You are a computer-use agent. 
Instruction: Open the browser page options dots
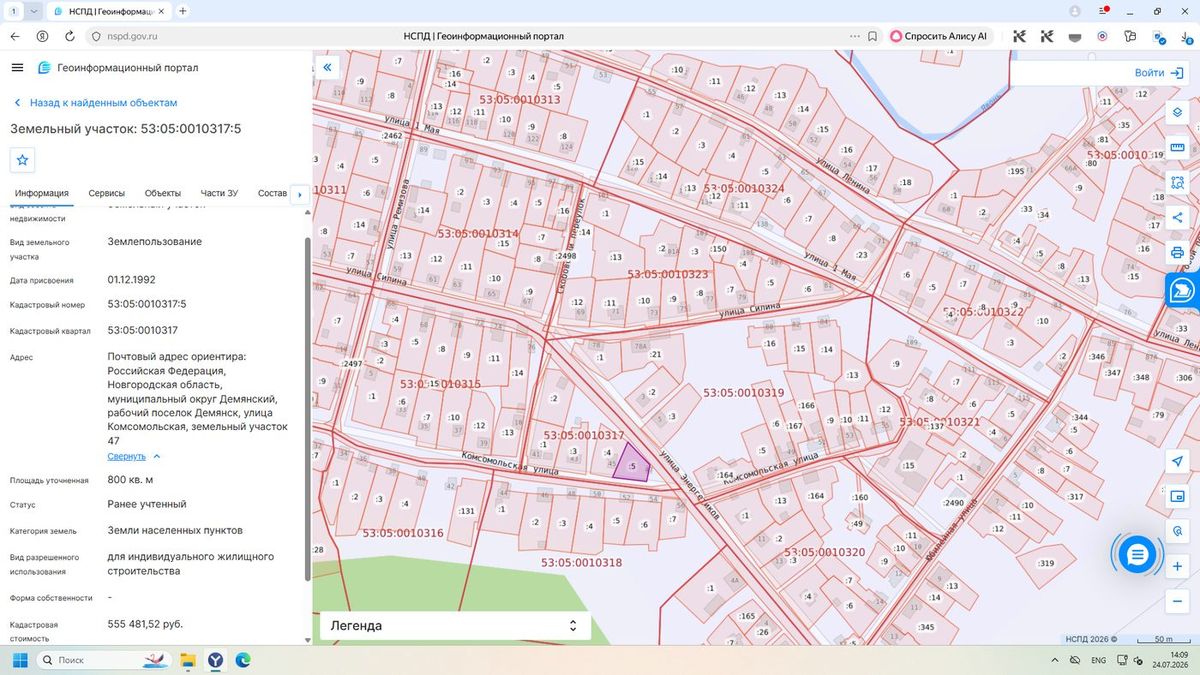pyautogui.click(x=854, y=36)
